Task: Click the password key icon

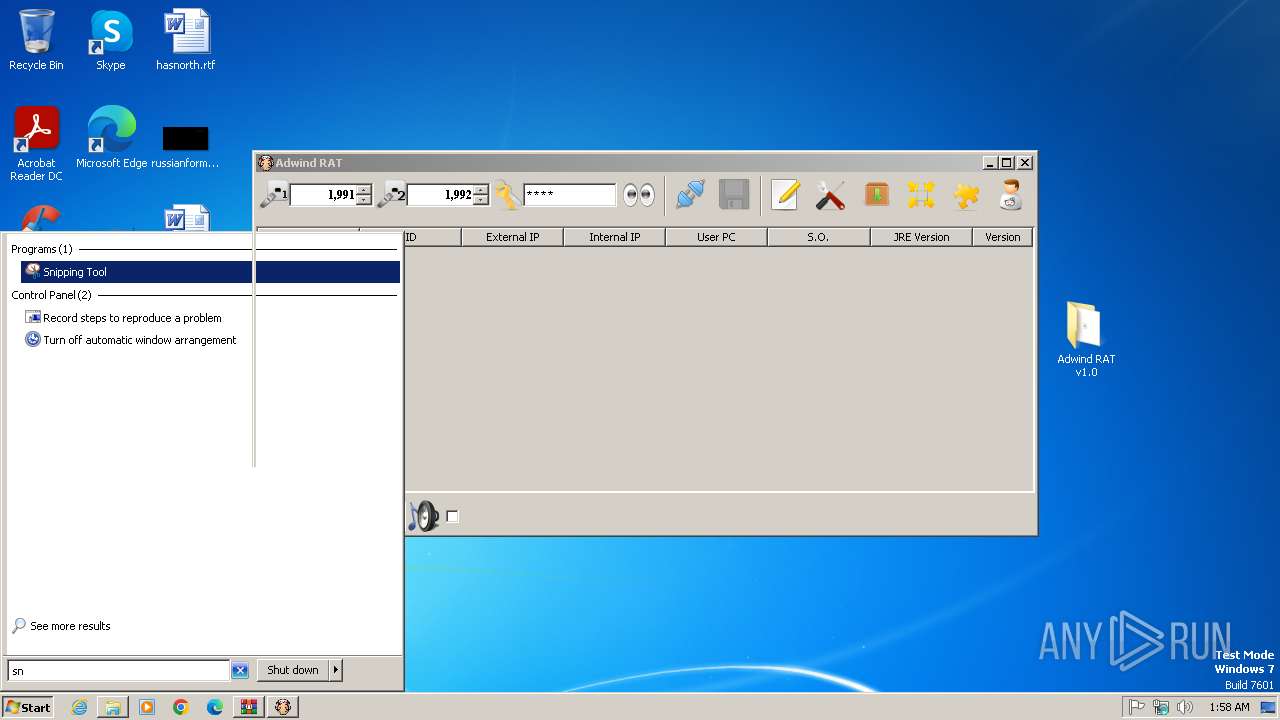Action: pos(507,195)
